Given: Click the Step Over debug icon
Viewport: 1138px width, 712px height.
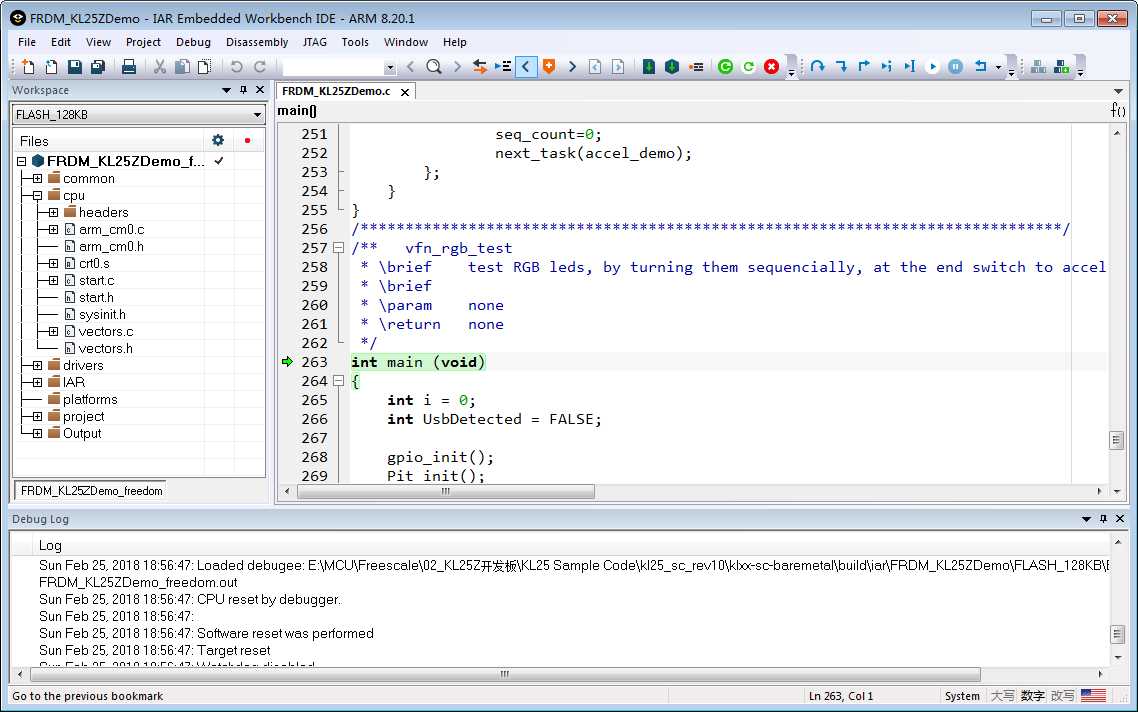Looking at the screenshot, I should [818, 67].
